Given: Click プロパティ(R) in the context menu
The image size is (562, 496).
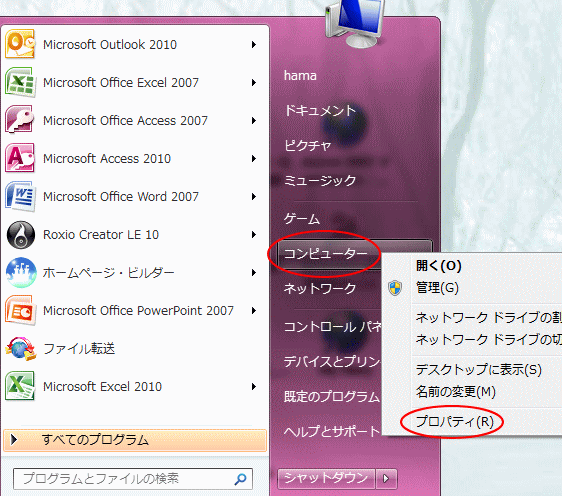Looking at the screenshot, I should pos(454,421).
